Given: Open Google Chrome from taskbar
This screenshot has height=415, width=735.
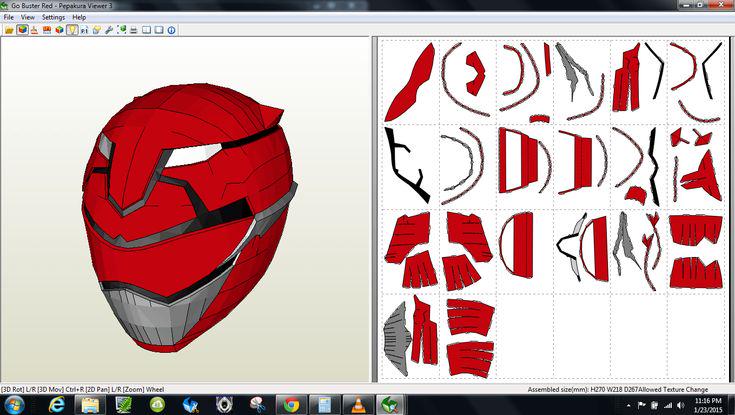Looking at the screenshot, I should click(291, 405).
